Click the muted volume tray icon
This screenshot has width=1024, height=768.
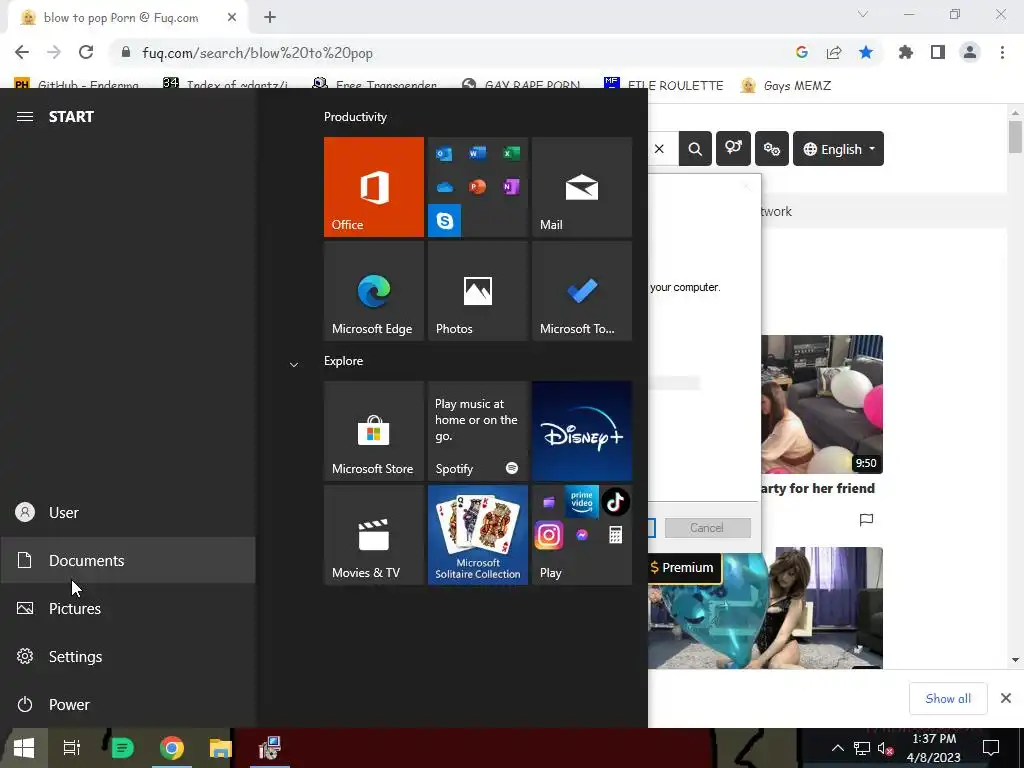point(886,748)
